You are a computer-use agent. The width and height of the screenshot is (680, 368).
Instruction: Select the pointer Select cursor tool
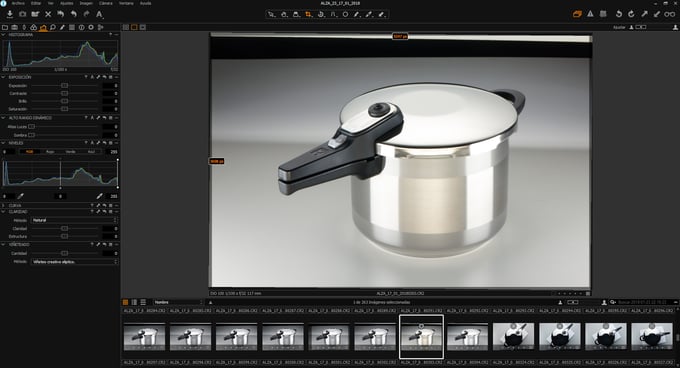[x=271, y=14]
